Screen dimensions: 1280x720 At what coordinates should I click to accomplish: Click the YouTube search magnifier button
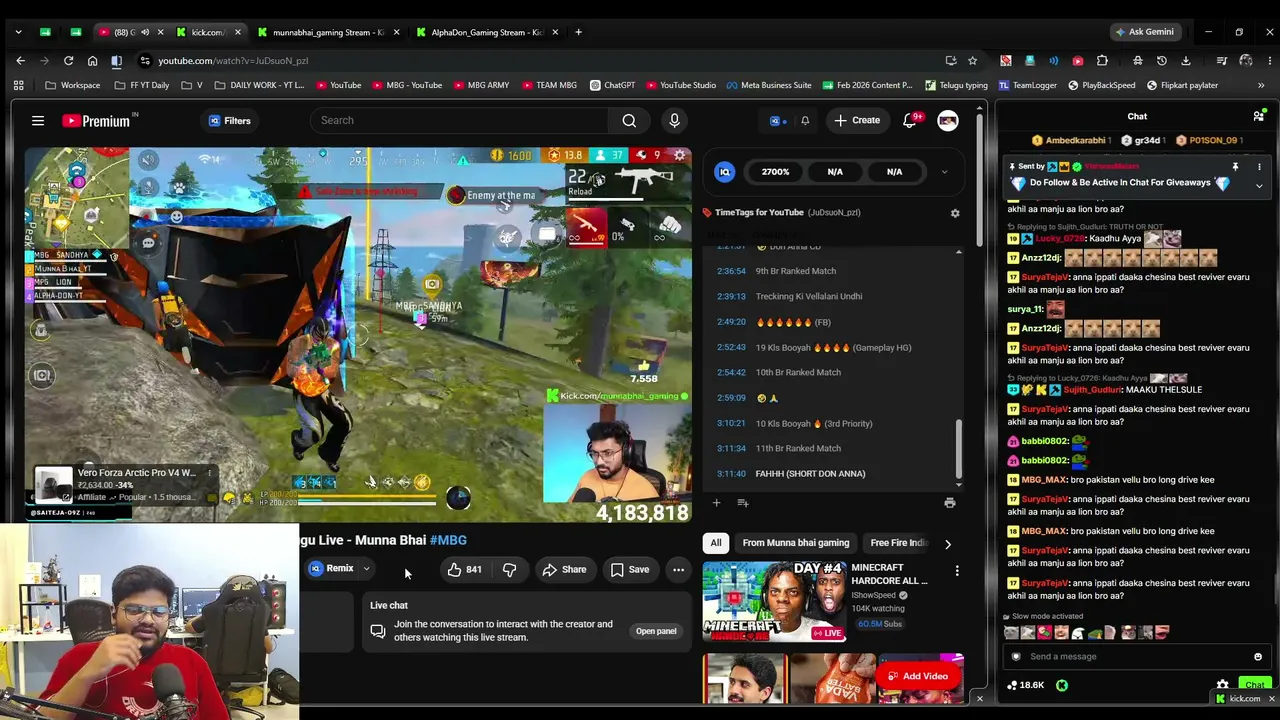click(629, 121)
